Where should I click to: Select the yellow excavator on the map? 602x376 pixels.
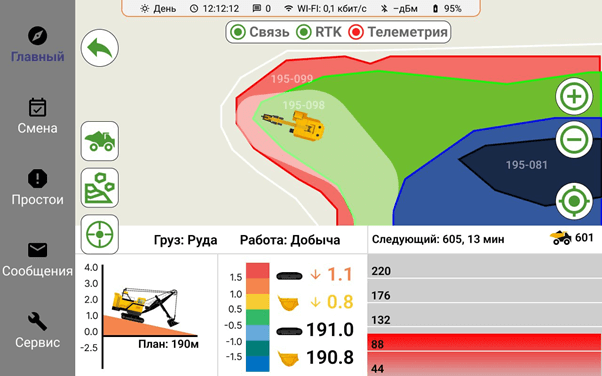[x=294, y=124]
